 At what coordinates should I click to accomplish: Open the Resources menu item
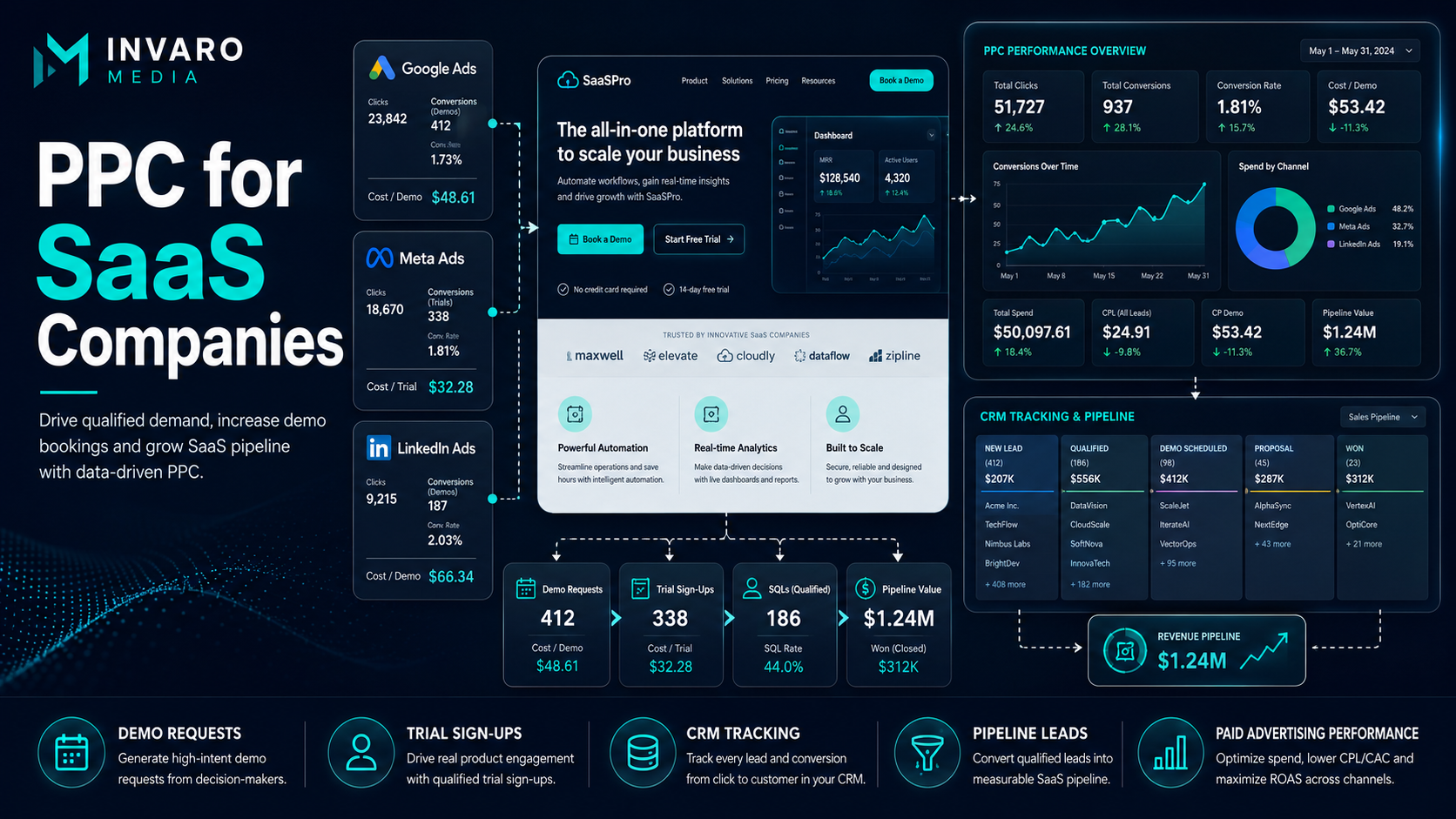click(818, 81)
